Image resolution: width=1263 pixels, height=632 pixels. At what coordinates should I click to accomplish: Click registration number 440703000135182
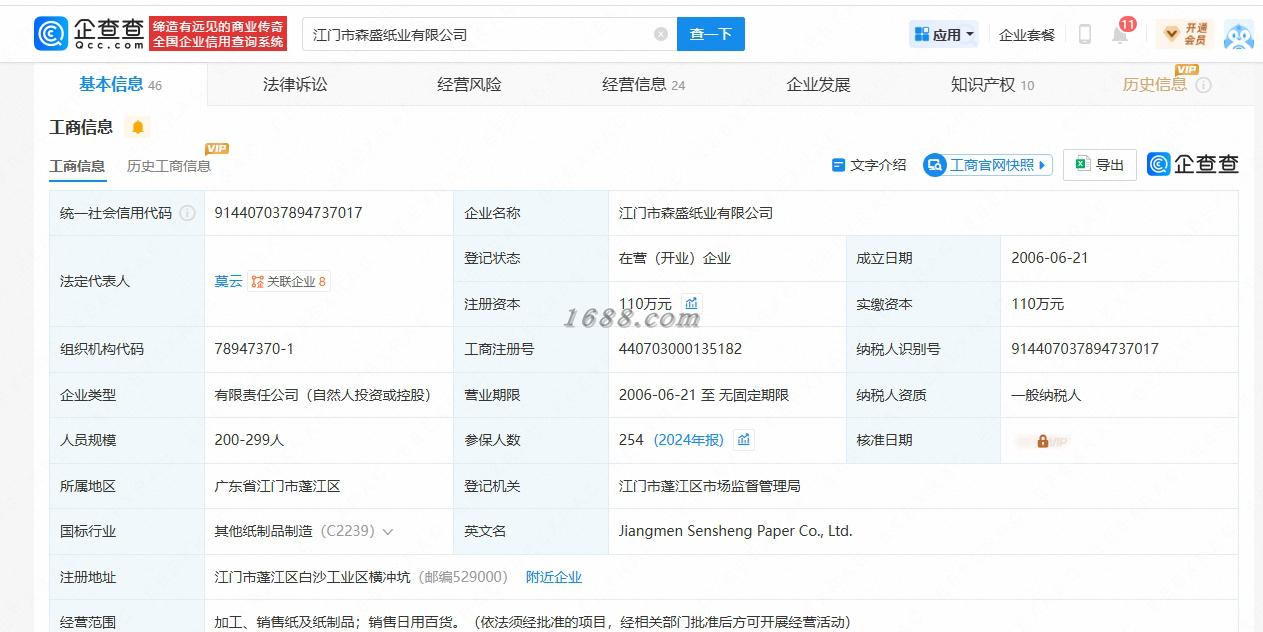(680, 349)
